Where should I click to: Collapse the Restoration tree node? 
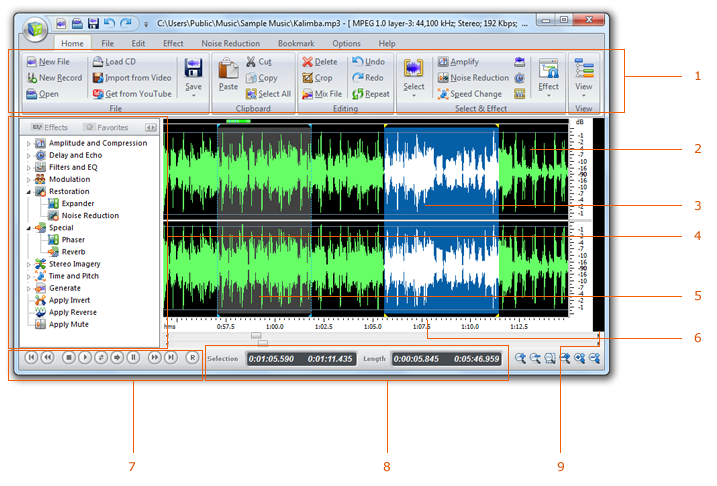coord(28,192)
